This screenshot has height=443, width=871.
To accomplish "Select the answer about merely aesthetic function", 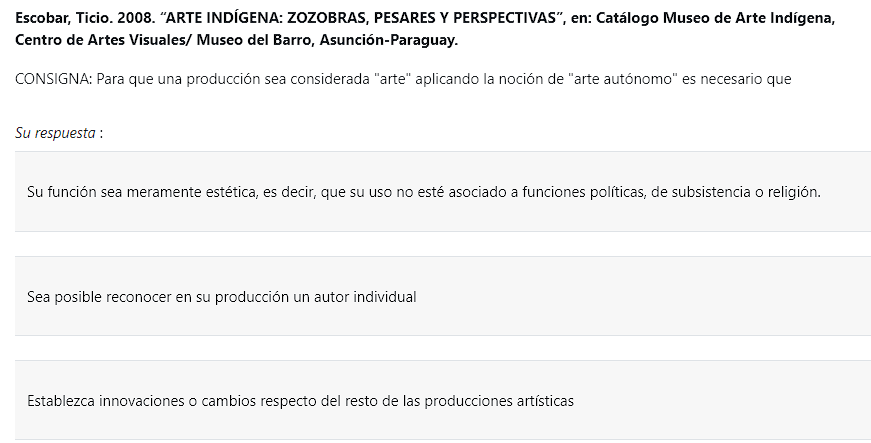I will (x=443, y=192).
